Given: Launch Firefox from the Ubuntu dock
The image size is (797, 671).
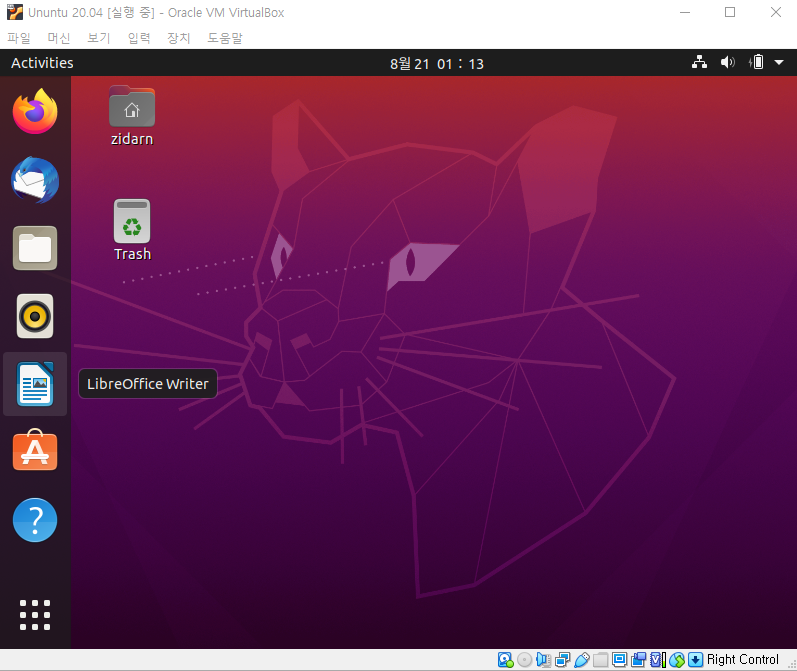Looking at the screenshot, I should click(x=35, y=111).
